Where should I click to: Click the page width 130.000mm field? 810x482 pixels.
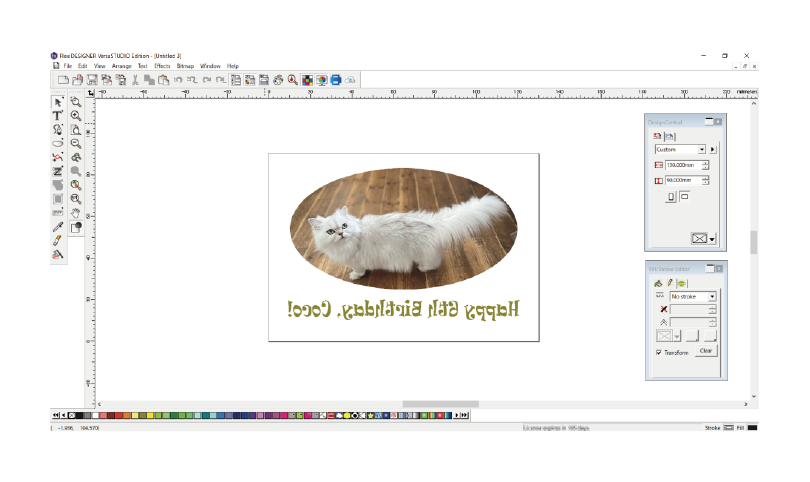tap(682, 164)
